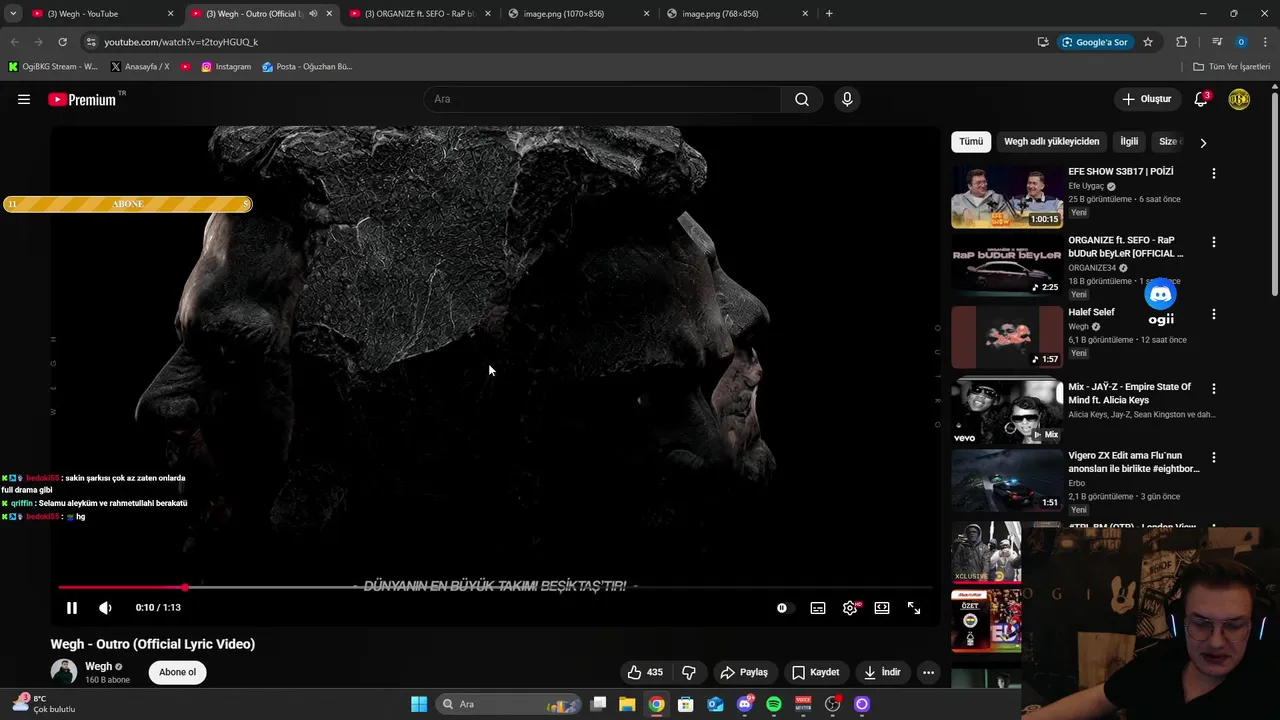Viewport: 1280px width, 720px height.
Task: Open the Wegh channel name link
Action: (98, 666)
